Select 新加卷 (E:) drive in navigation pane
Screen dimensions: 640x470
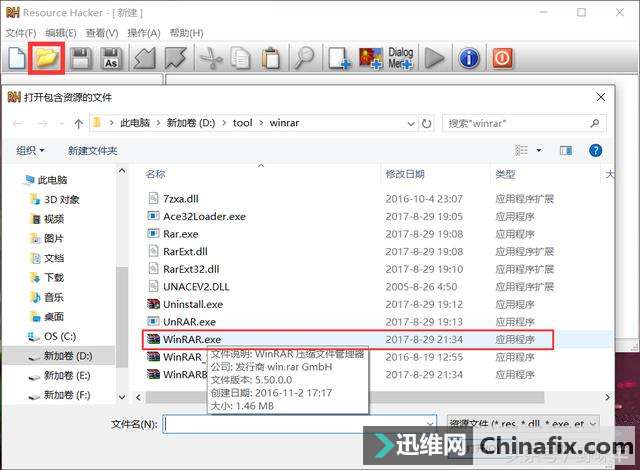click(x=60, y=375)
